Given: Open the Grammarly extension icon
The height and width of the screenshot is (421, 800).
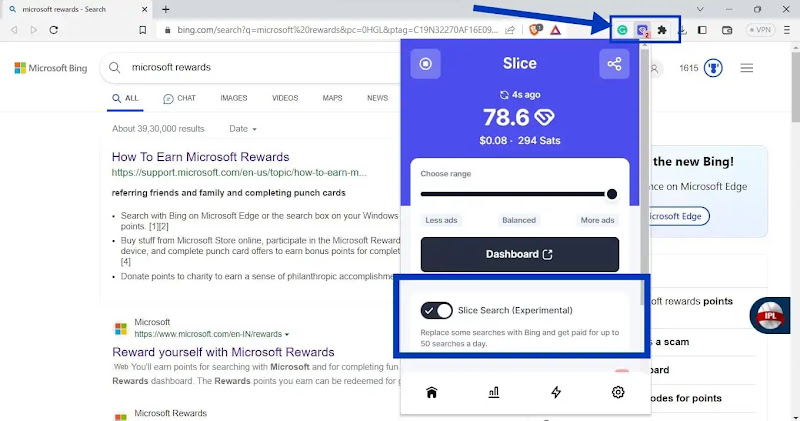Looking at the screenshot, I should (x=622, y=30).
